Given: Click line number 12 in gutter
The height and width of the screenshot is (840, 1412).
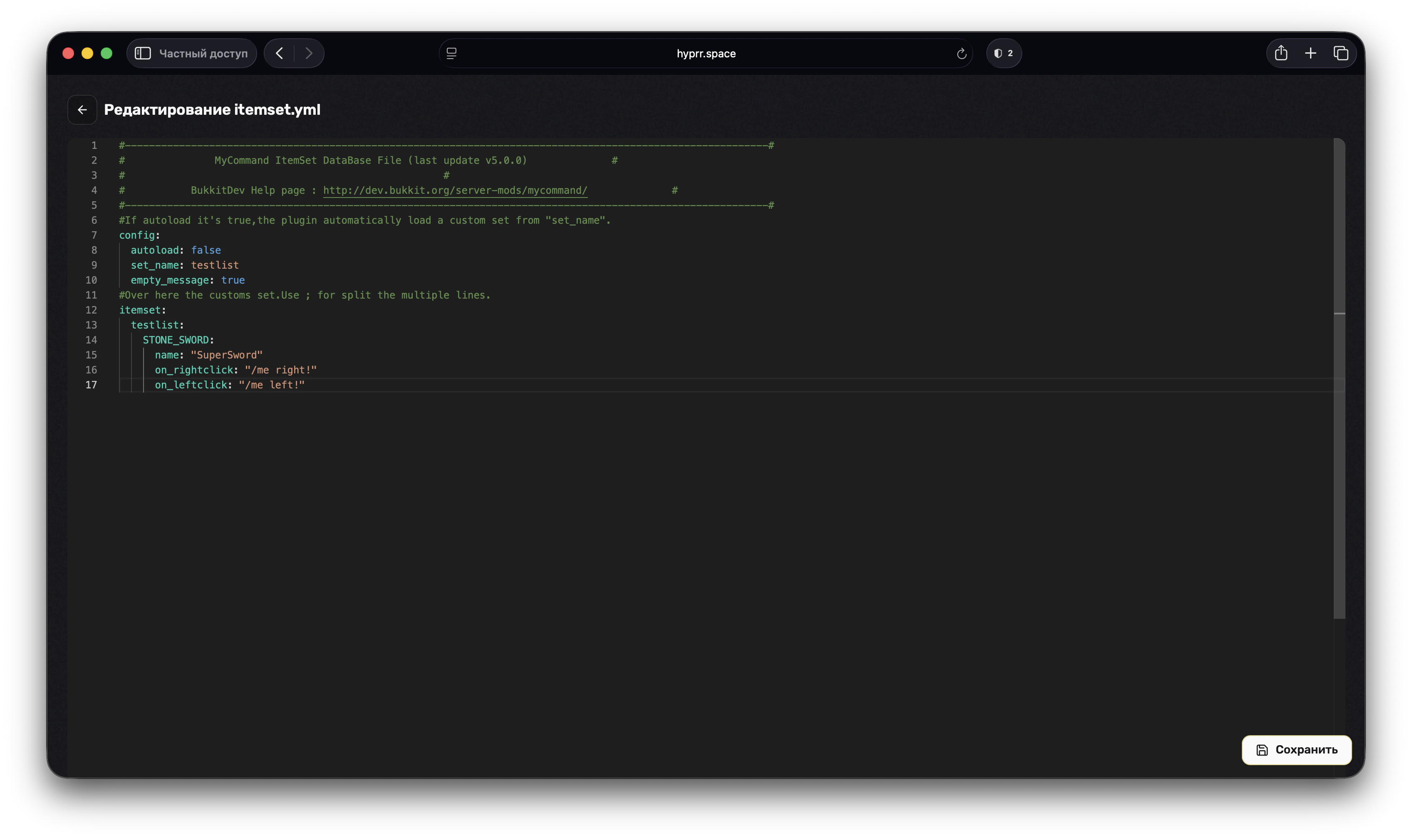Looking at the screenshot, I should coord(91,310).
